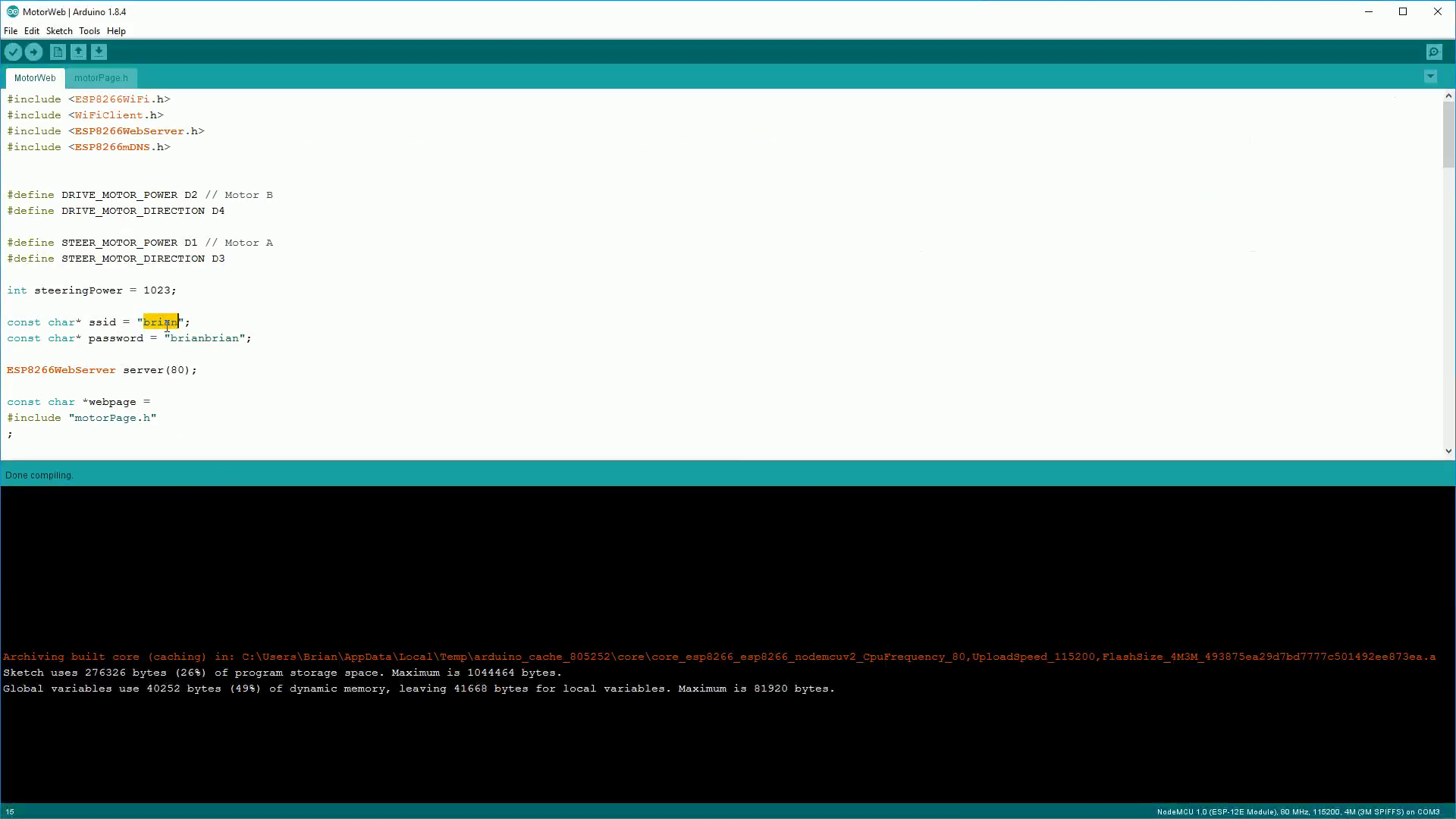Click steeringPower = 1023 line
The width and height of the screenshot is (1456, 819).
[92, 290]
